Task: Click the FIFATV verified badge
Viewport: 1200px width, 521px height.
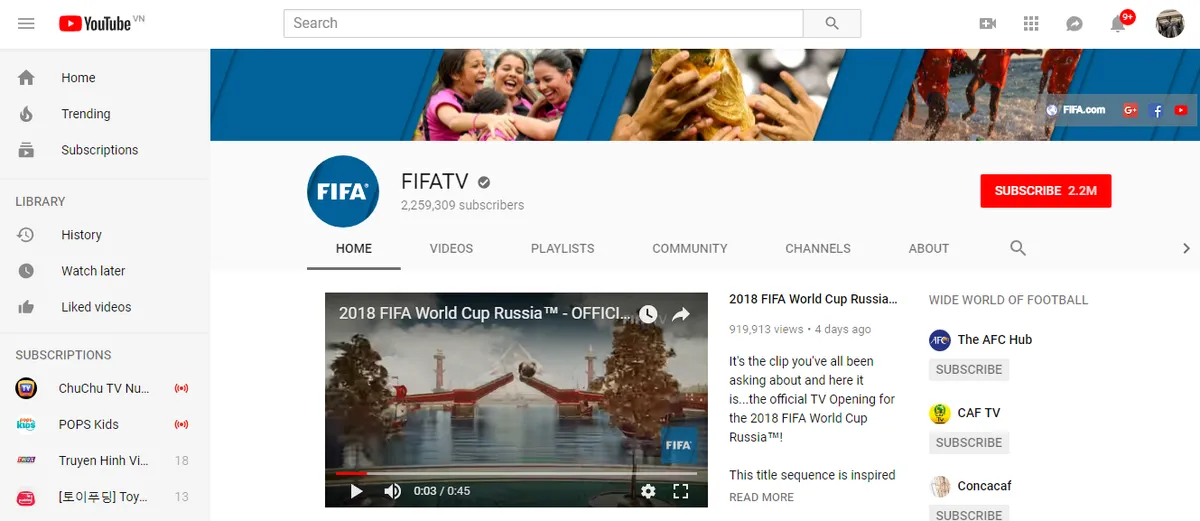Action: tap(484, 182)
